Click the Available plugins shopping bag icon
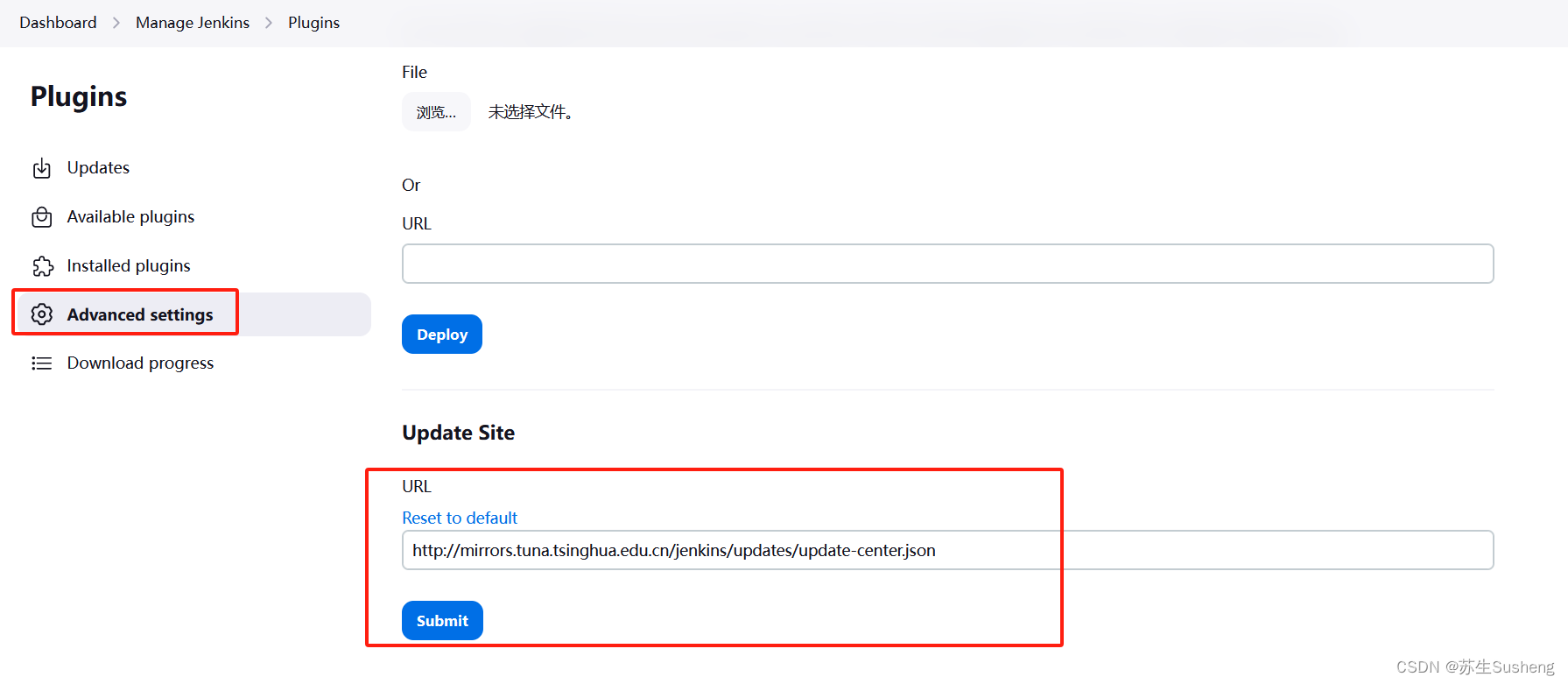Screen dimensions: 1568x684 click(x=42, y=217)
